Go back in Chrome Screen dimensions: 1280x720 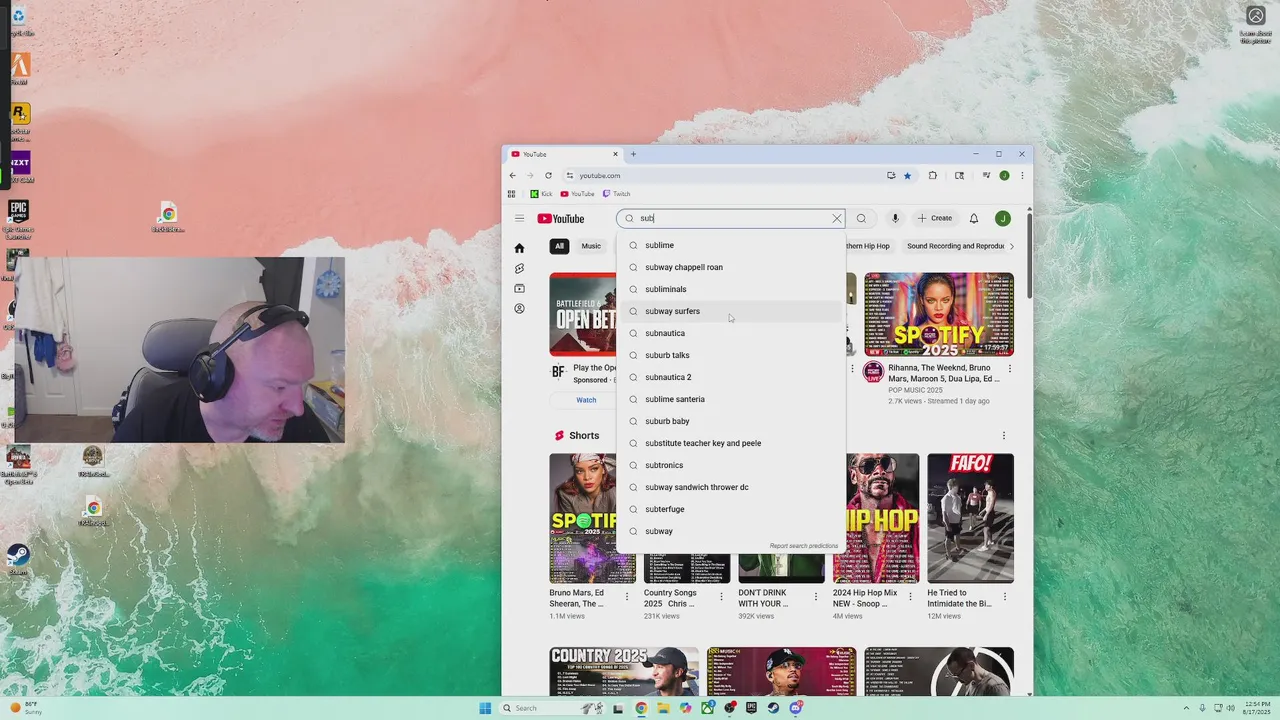513,175
